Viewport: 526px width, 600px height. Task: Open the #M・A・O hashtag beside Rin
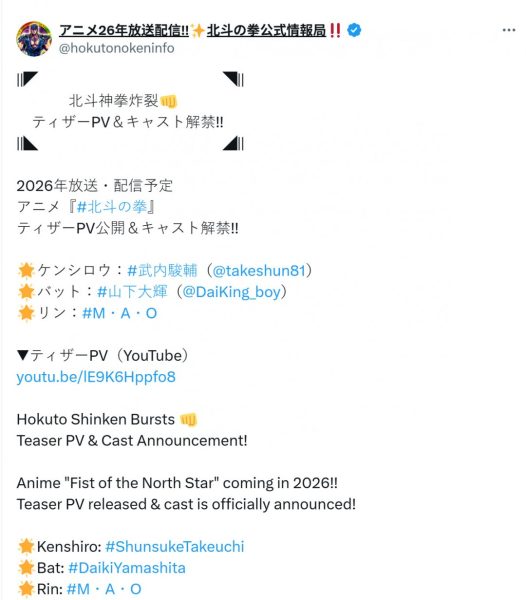coord(104,589)
